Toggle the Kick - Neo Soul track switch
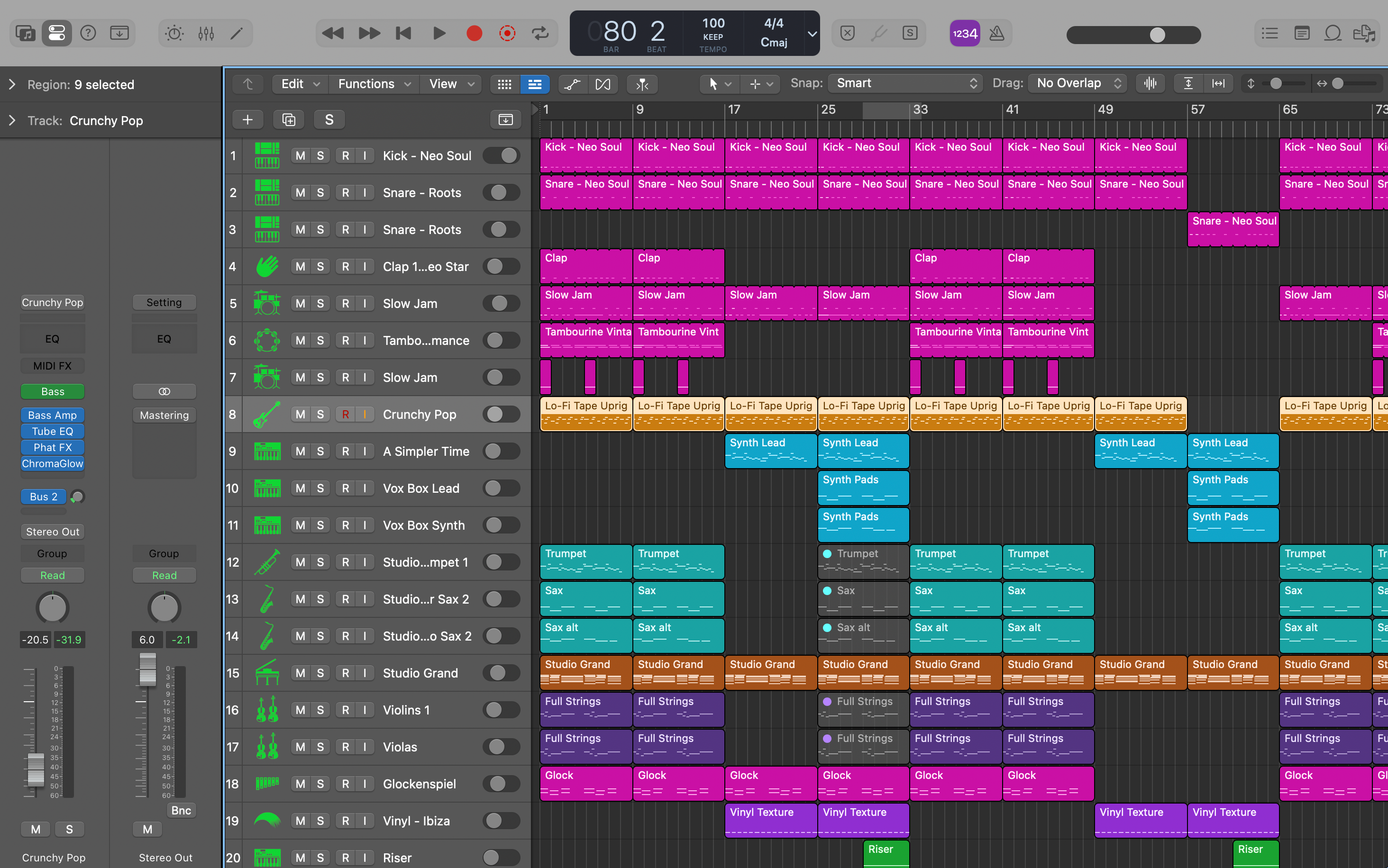Image resolution: width=1388 pixels, height=868 pixels. (x=502, y=155)
